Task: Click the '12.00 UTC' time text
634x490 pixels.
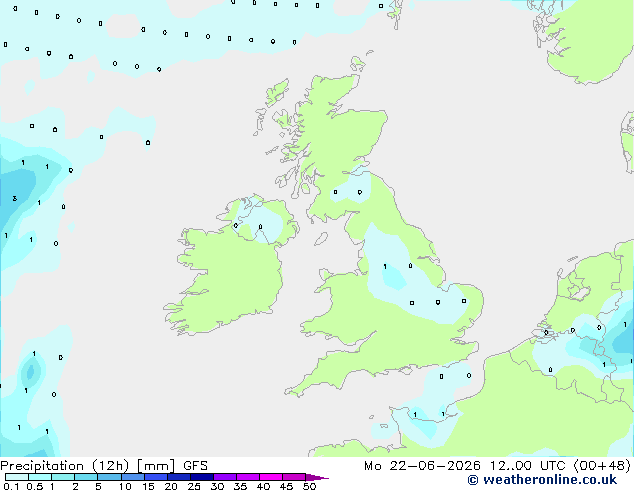Action: pos(527,466)
